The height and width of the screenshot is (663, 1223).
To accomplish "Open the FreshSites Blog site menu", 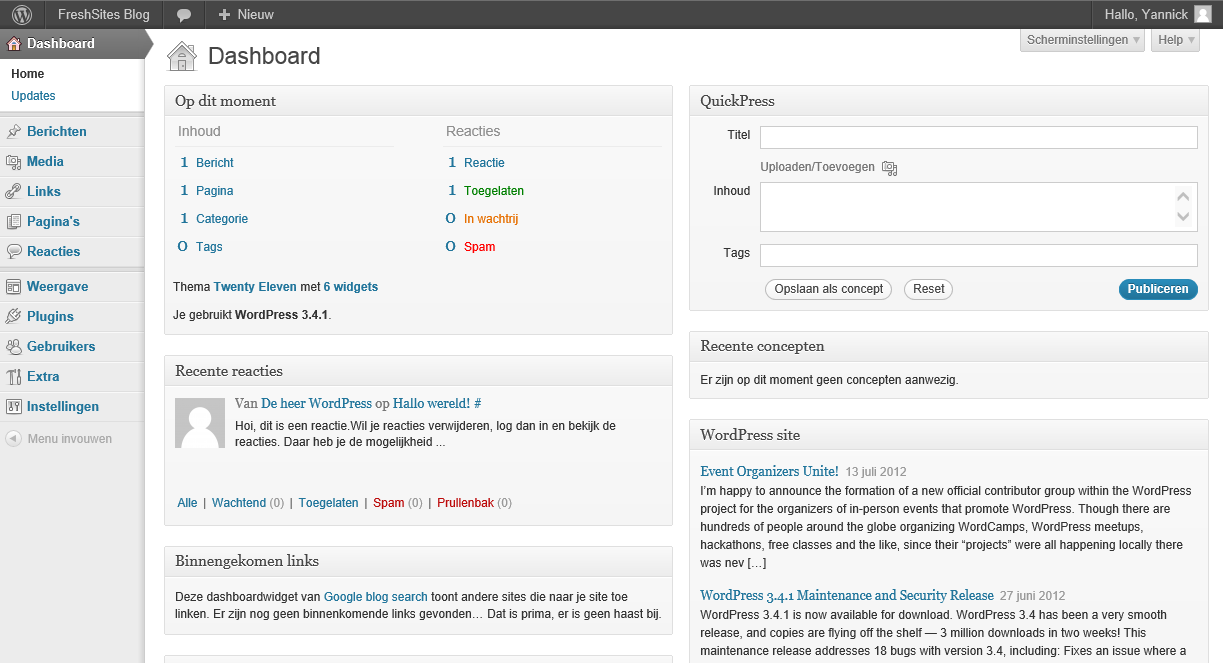I will pos(104,15).
